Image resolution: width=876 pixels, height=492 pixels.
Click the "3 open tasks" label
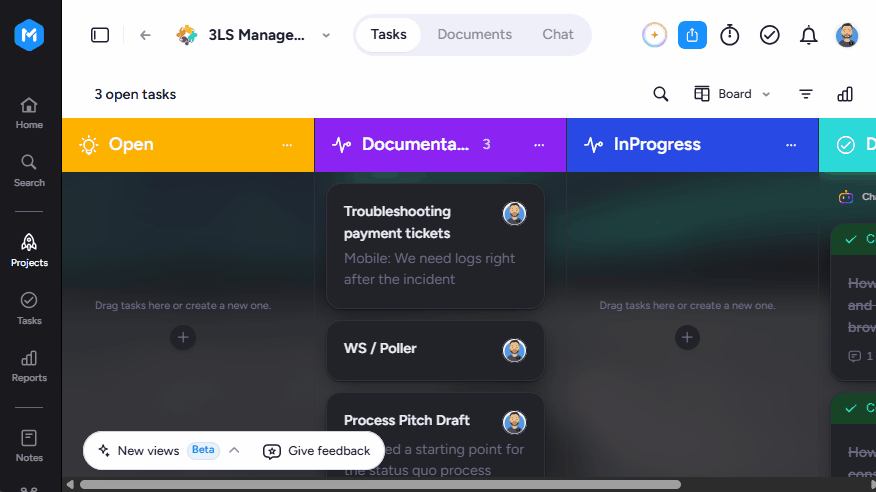click(x=135, y=94)
